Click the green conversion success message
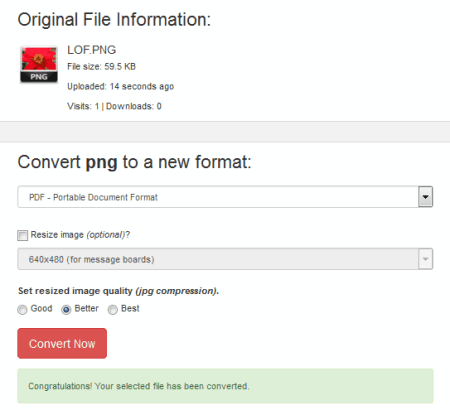Viewport: 450px width, 410px height. 225,386
